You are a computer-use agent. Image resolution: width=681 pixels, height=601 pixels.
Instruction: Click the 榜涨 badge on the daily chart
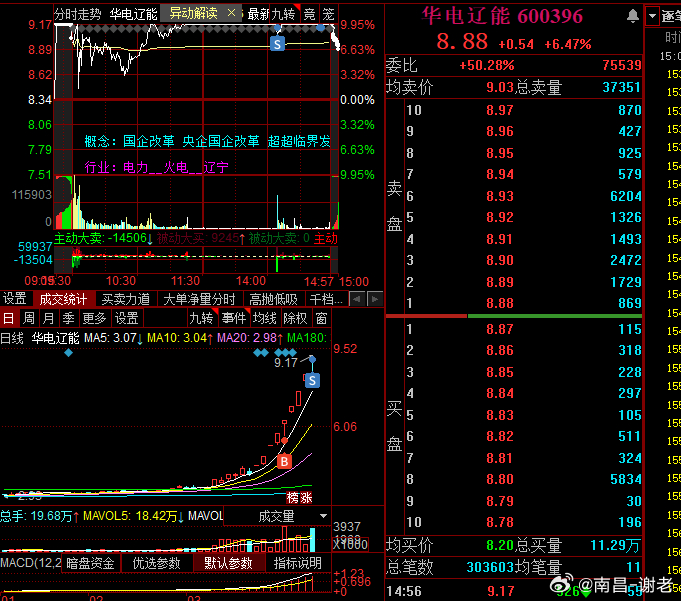299,497
